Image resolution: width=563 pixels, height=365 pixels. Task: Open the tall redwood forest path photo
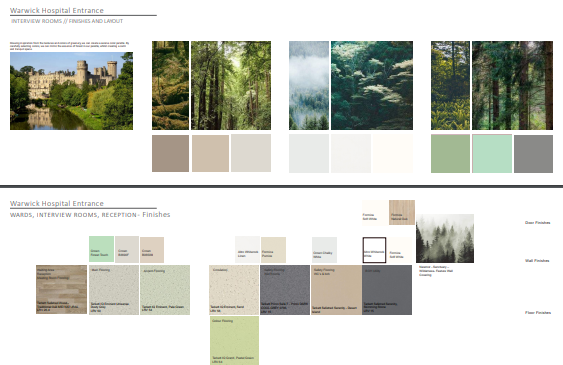pyautogui.click(x=231, y=85)
